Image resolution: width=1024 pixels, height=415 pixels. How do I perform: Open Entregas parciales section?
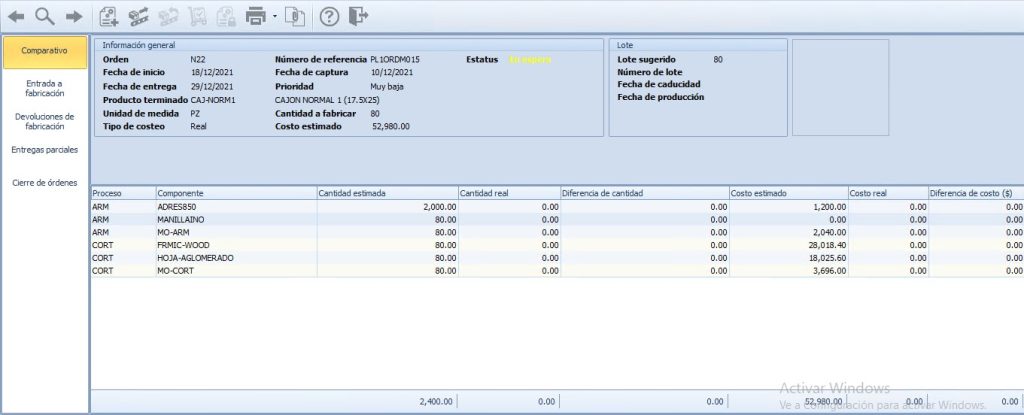click(x=44, y=150)
